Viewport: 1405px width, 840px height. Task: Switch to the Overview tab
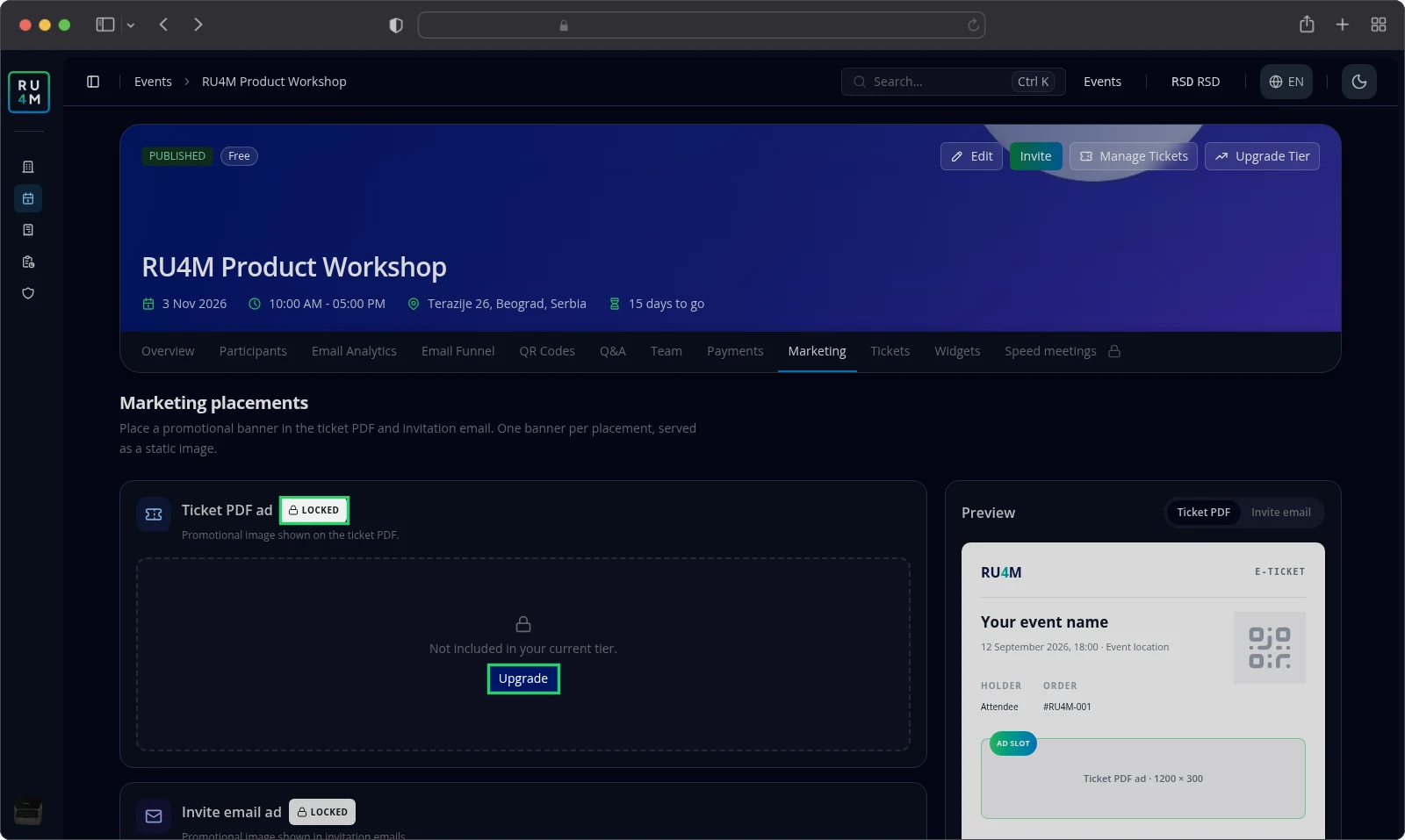coord(168,351)
